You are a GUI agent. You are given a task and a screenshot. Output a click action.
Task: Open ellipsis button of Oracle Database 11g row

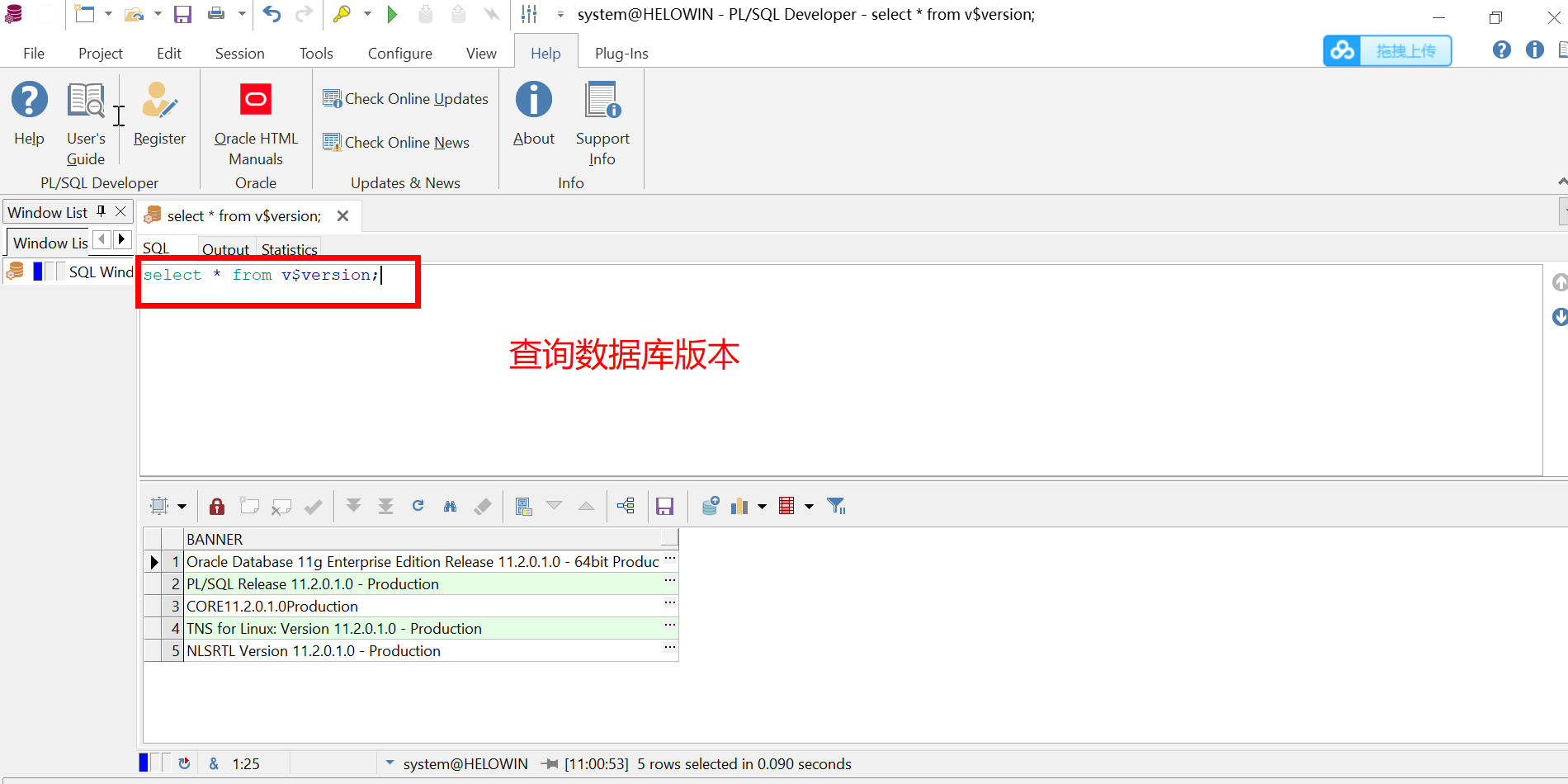tap(670, 560)
